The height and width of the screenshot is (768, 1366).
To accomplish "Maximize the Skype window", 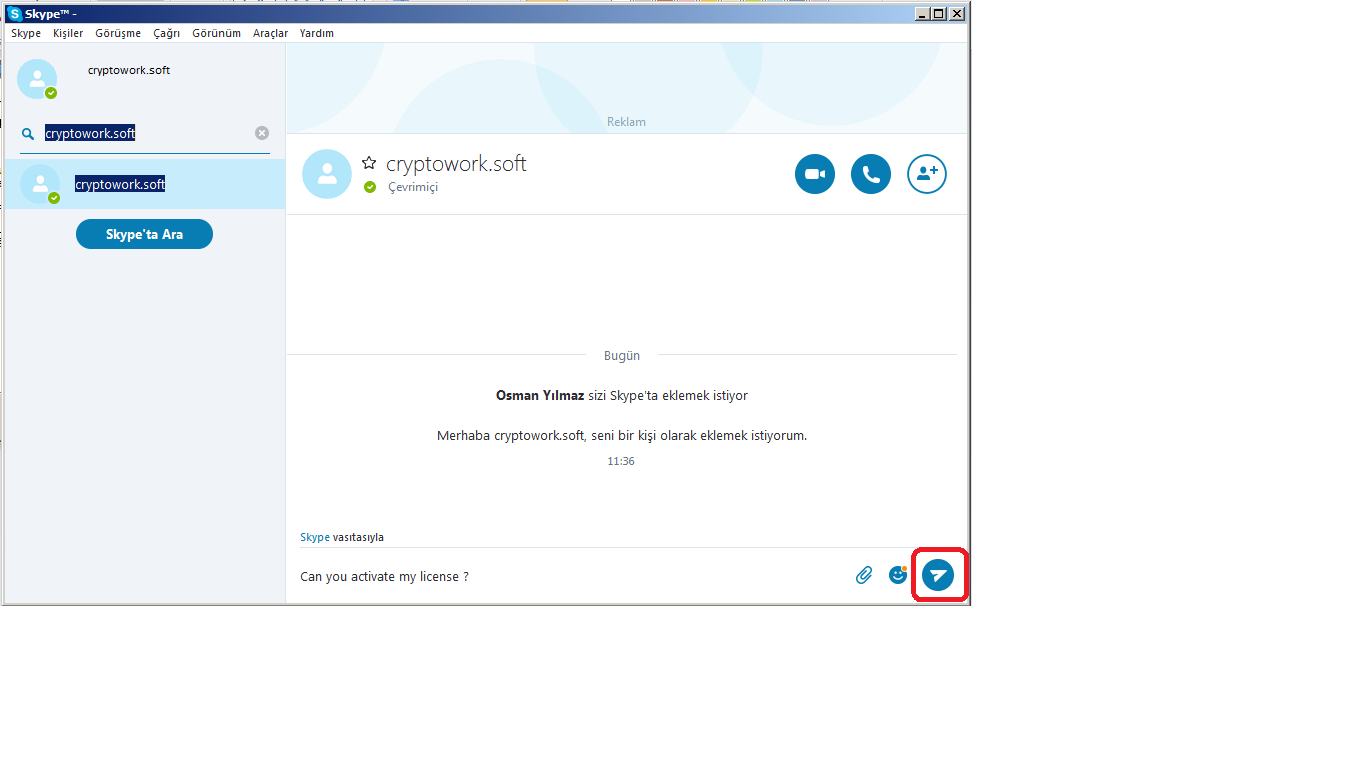I will [940, 13].
